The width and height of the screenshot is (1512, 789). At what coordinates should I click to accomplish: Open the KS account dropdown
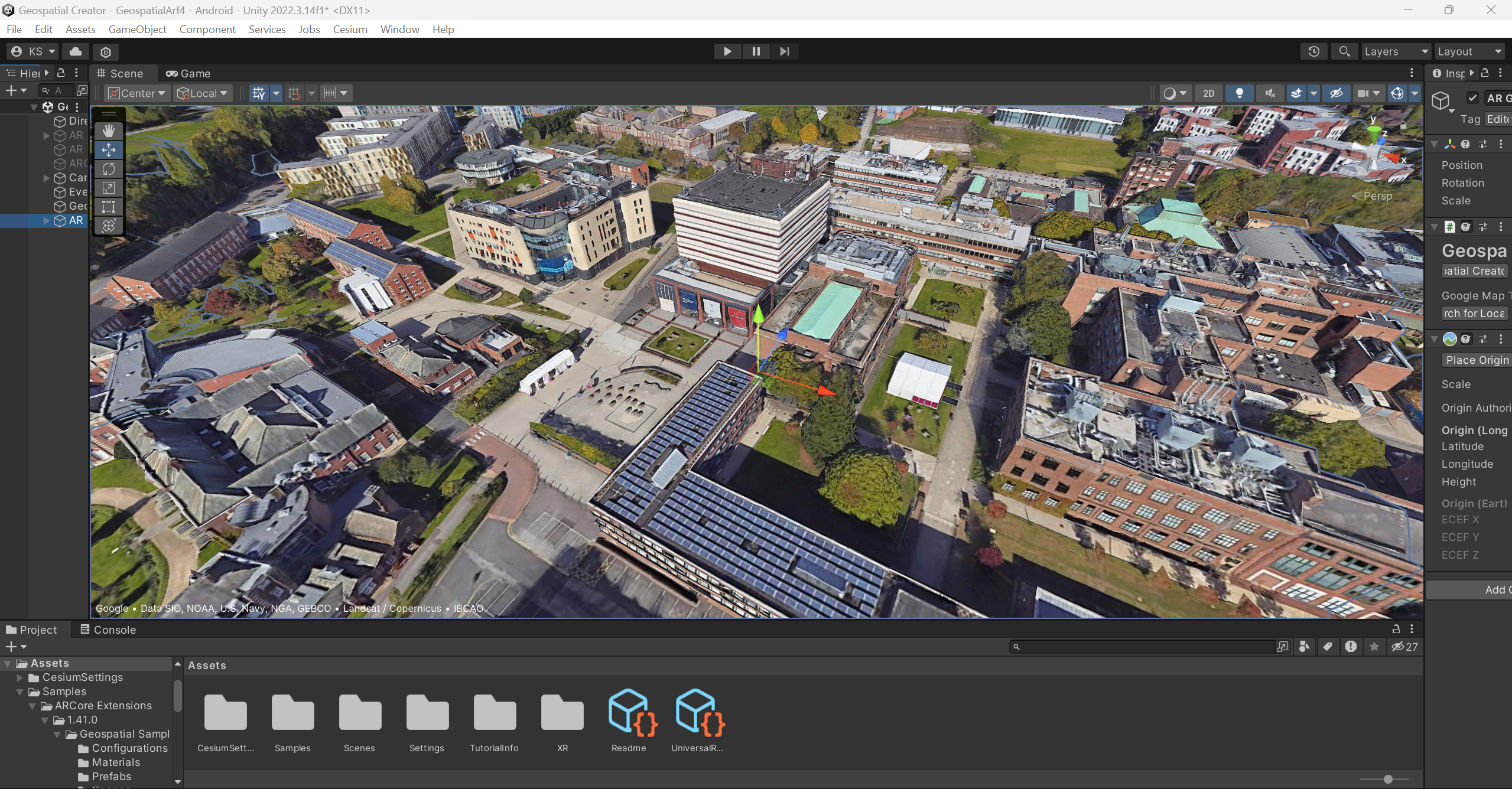[x=32, y=51]
